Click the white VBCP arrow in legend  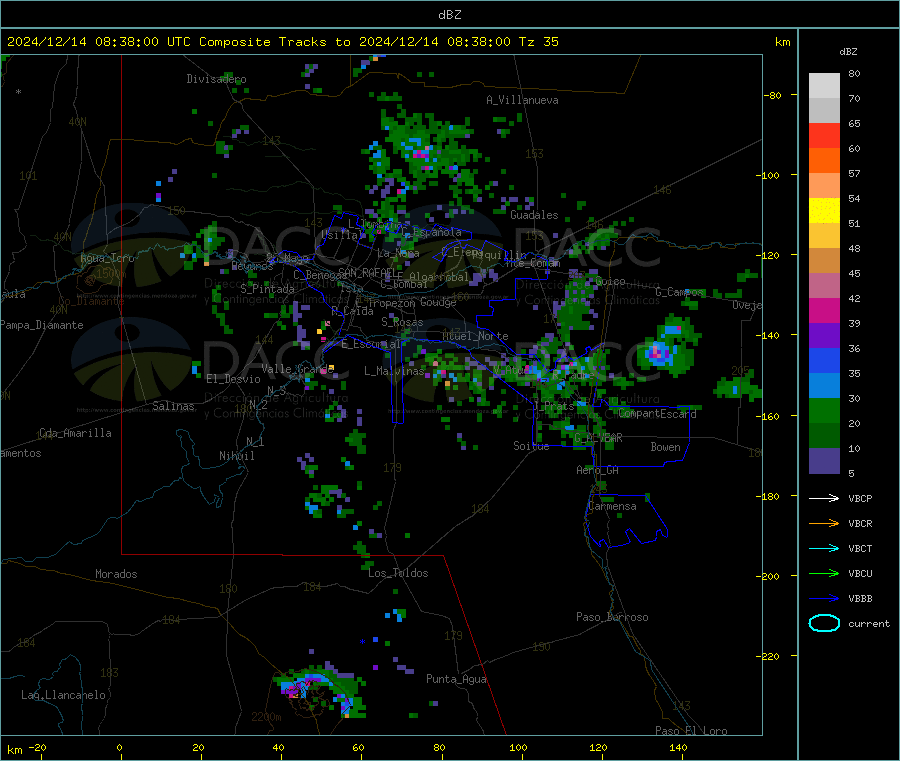[824, 498]
